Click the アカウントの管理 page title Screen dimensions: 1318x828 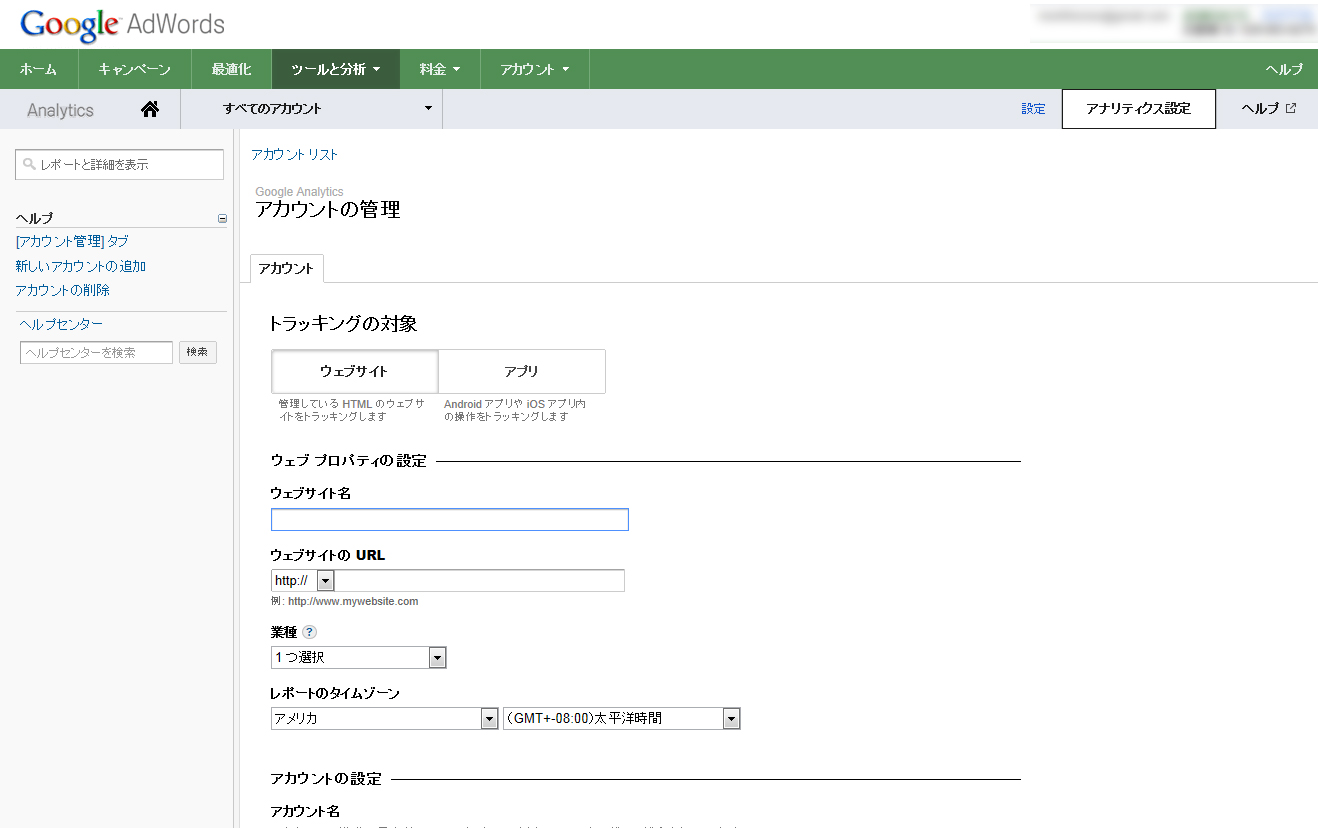coord(328,210)
